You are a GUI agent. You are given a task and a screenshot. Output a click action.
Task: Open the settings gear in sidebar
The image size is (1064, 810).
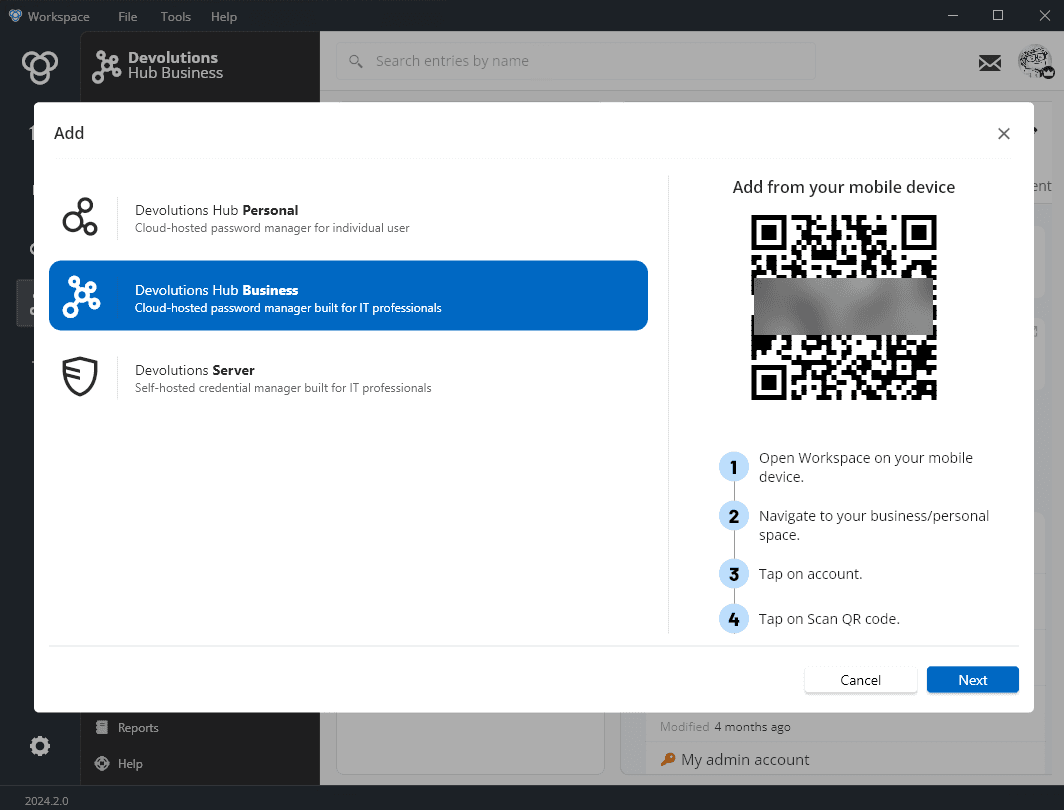40,746
